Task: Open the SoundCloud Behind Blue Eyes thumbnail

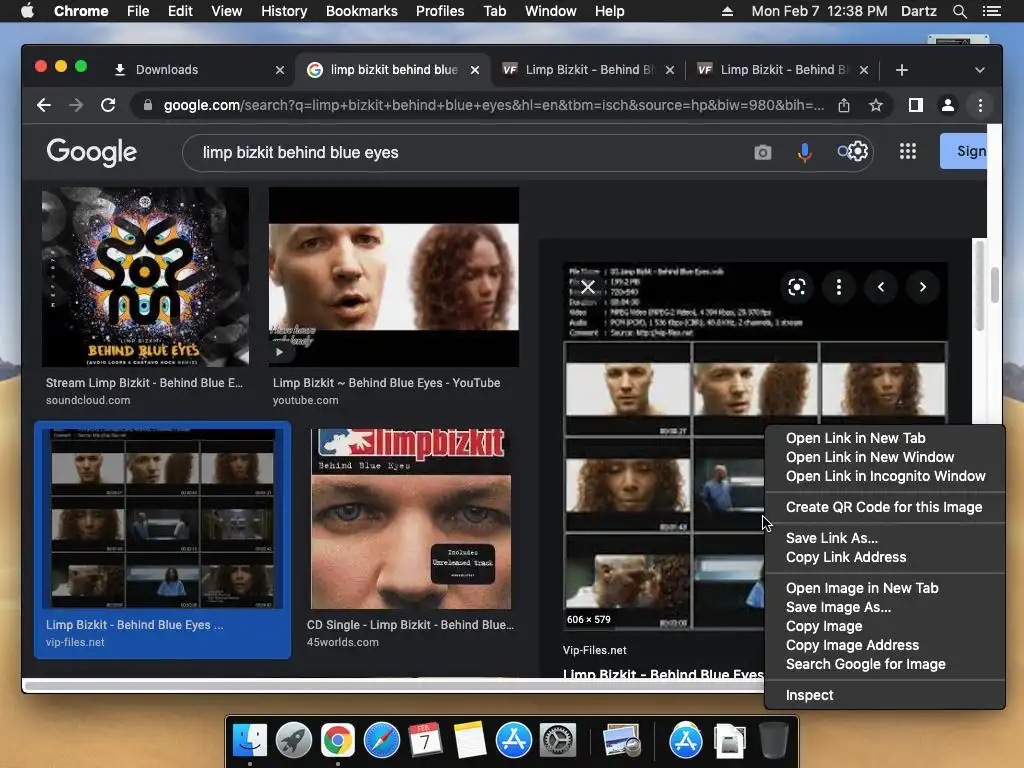Action: click(x=145, y=277)
